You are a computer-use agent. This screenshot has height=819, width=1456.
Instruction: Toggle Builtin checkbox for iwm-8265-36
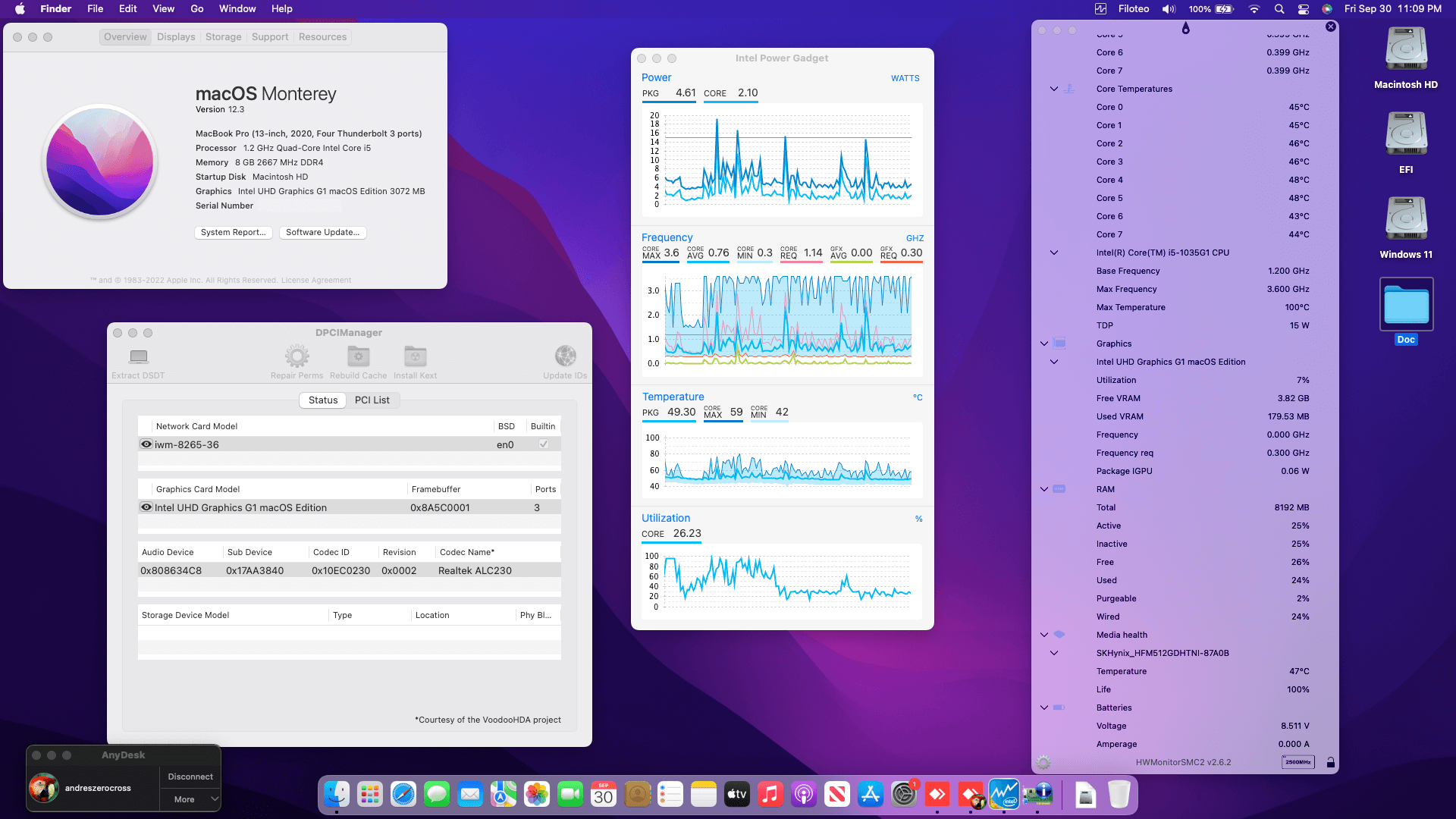coord(544,444)
